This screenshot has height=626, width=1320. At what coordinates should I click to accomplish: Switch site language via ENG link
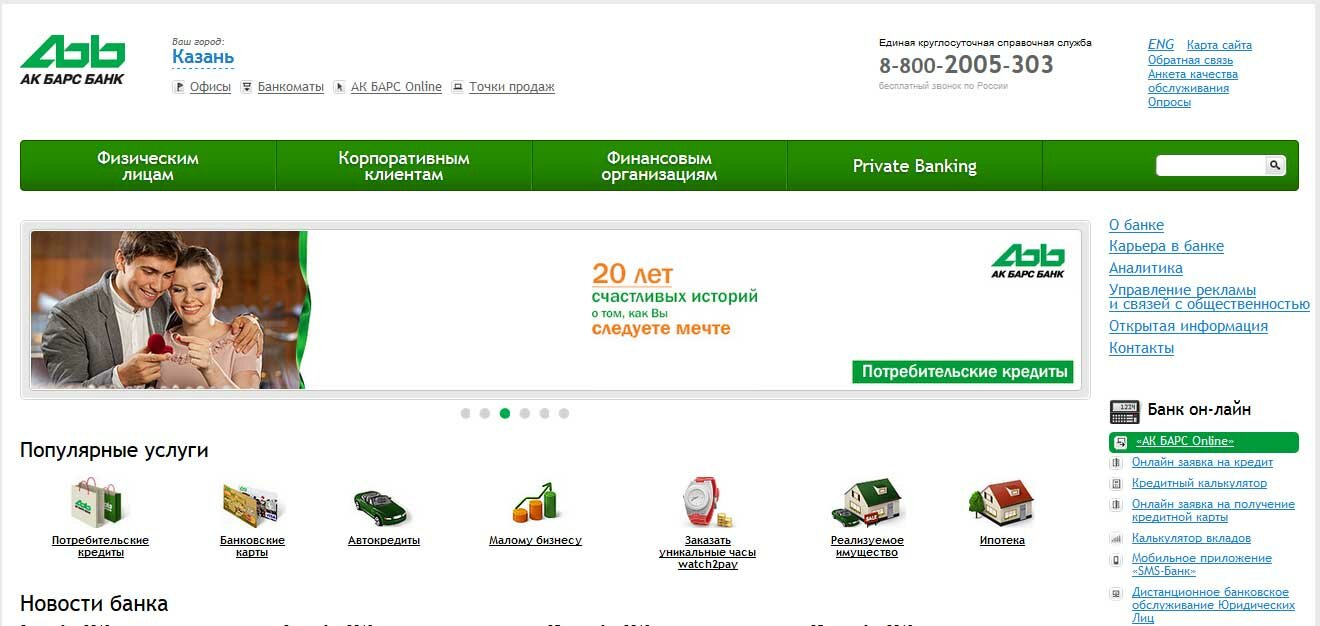(1161, 45)
